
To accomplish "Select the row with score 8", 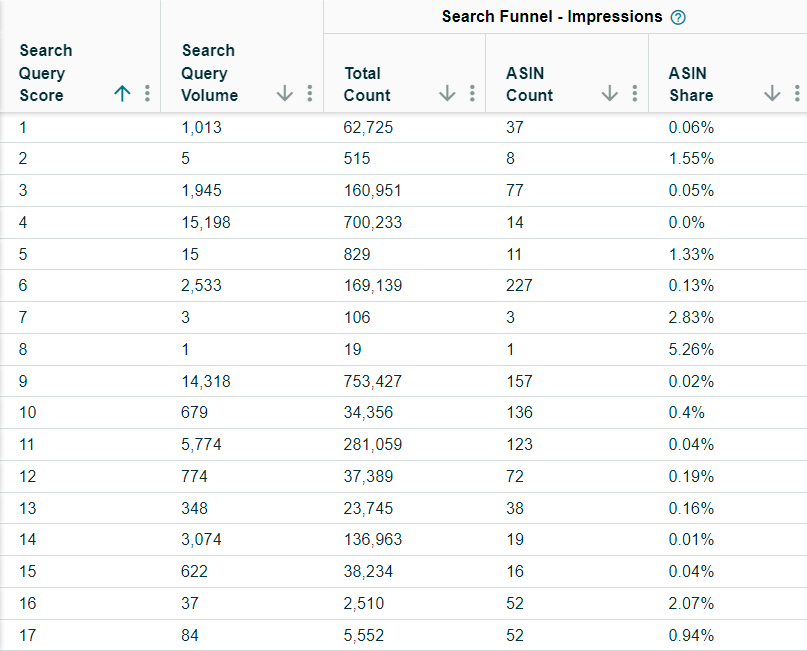I will pos(24,349).
